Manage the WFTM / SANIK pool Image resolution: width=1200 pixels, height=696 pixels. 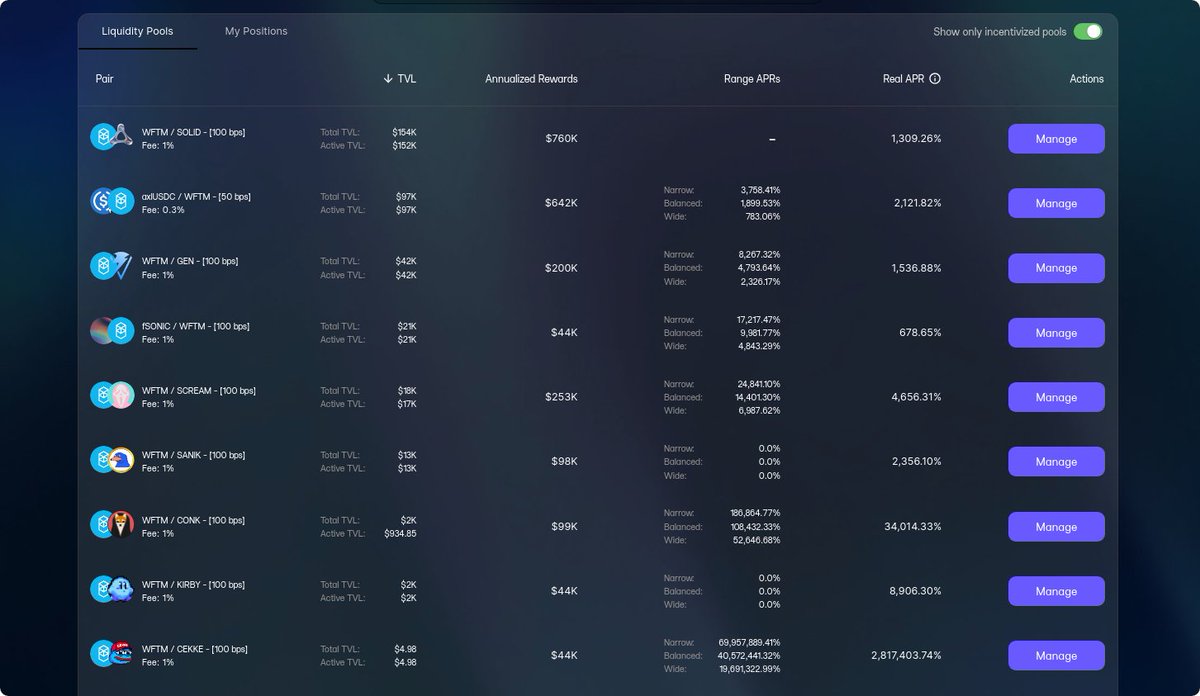click(1056, 462)
